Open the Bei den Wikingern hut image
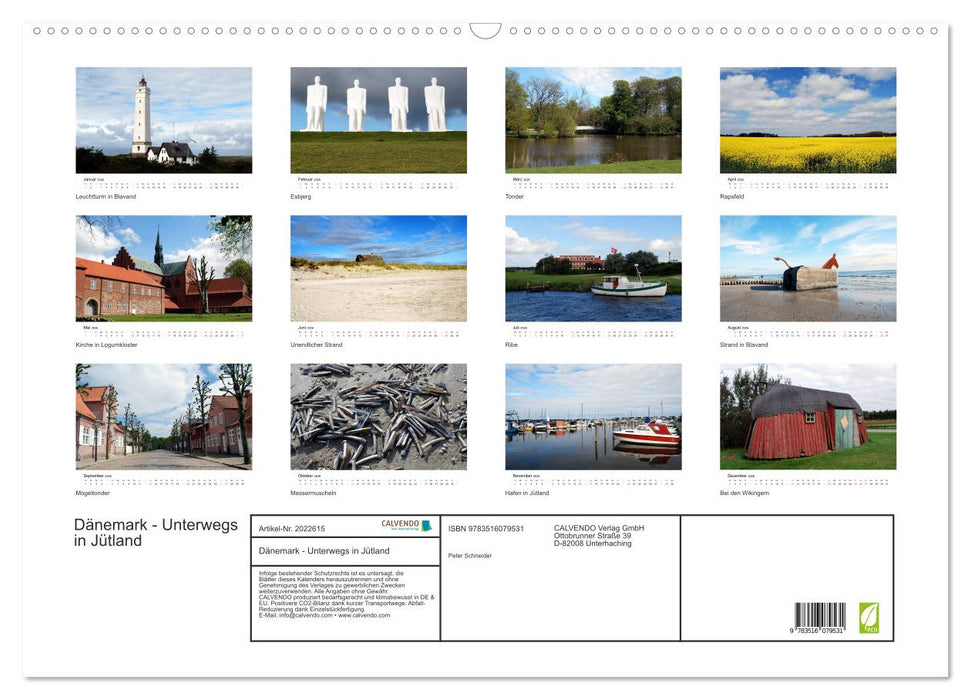This screenshot has height=700, width=971. click(808, 418)
